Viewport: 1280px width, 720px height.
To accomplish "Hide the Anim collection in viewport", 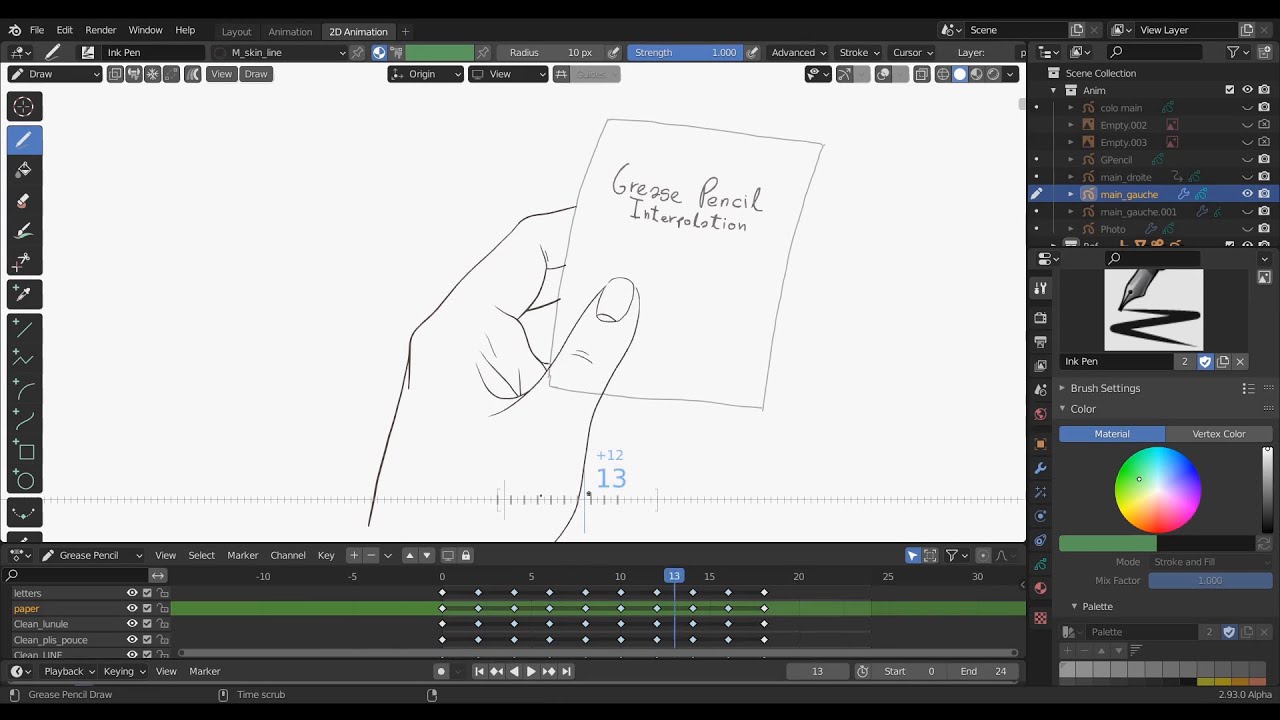I will click(1247, 90).
